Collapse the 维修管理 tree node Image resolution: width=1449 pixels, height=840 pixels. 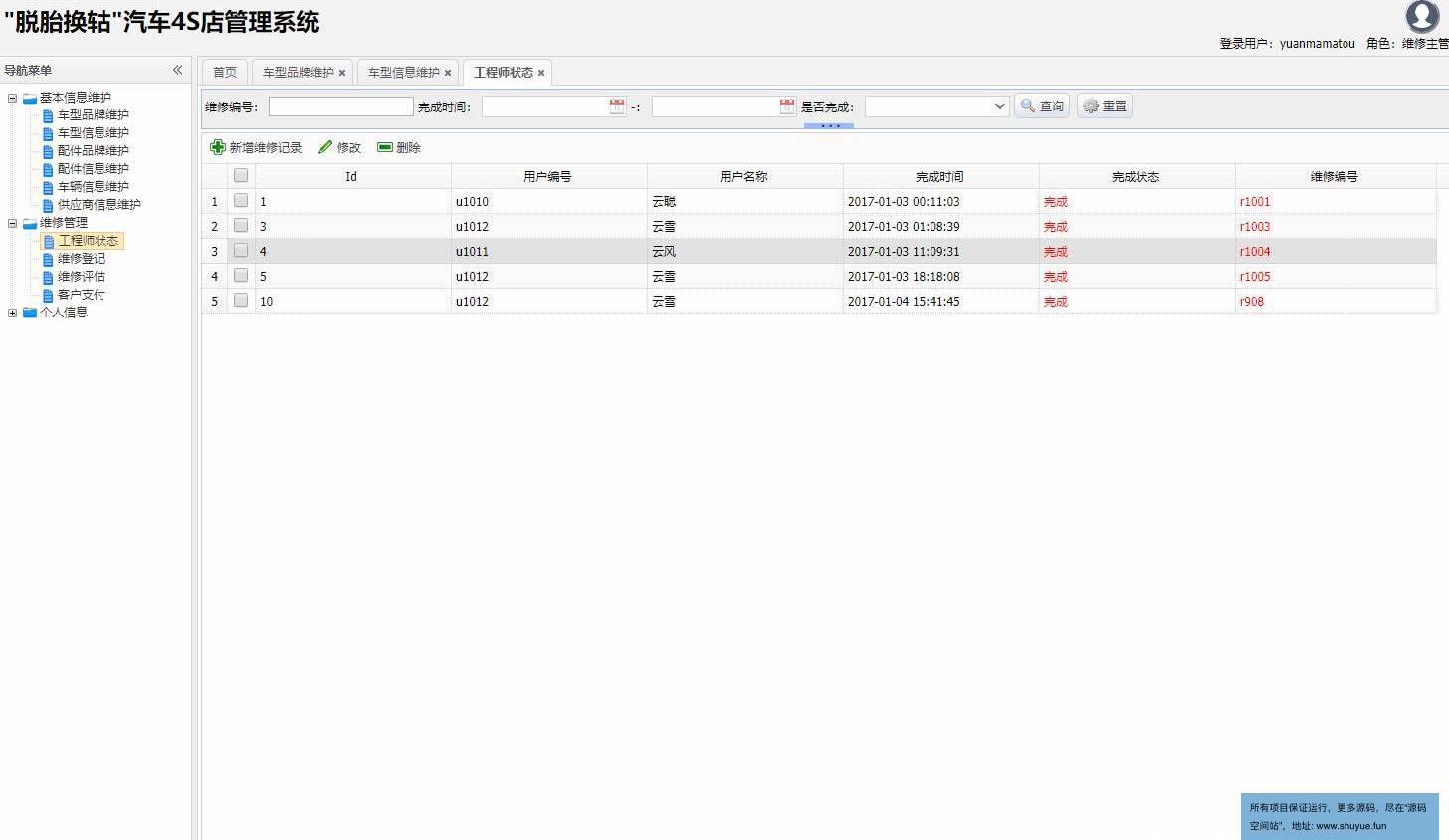tap(12, 223)
